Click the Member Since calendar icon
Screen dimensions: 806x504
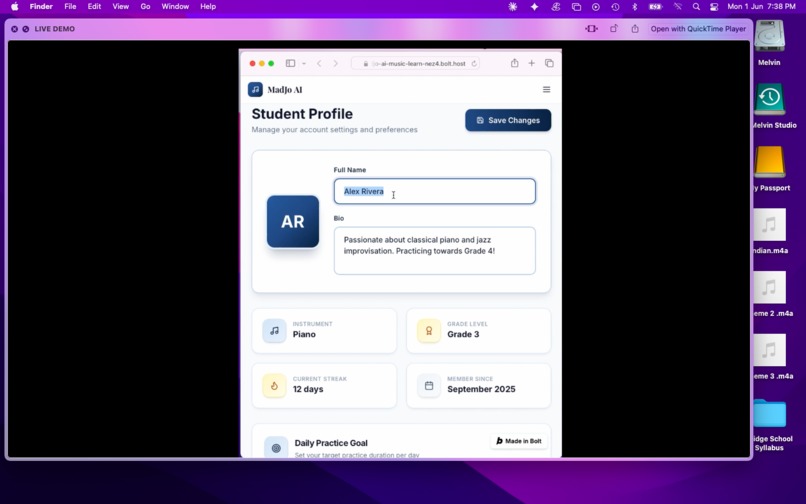click(x=429, y=386)
